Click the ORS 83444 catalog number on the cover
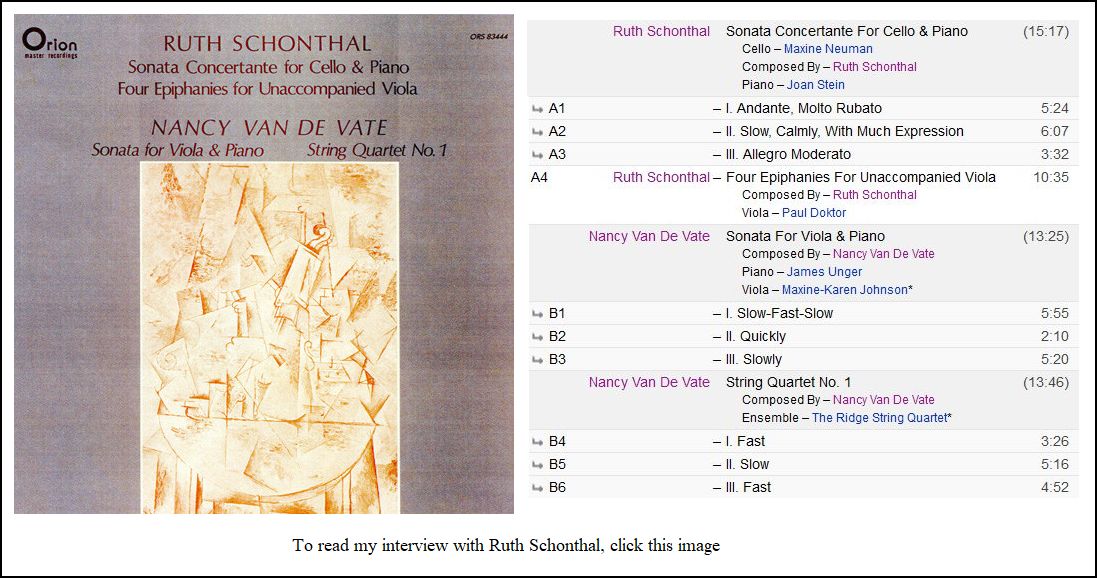Image resolution: width=1097 pixels, height=578 pixels. 489,36
